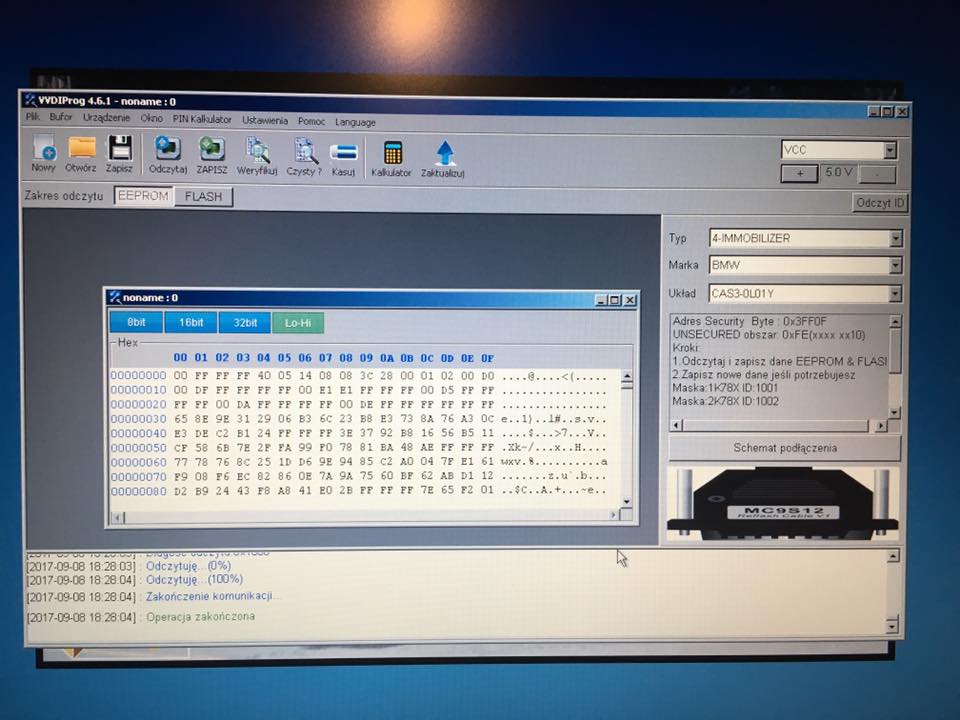
Task: Click the hex editor horizontal scrollbar right arrow
Action: [614, 515]
